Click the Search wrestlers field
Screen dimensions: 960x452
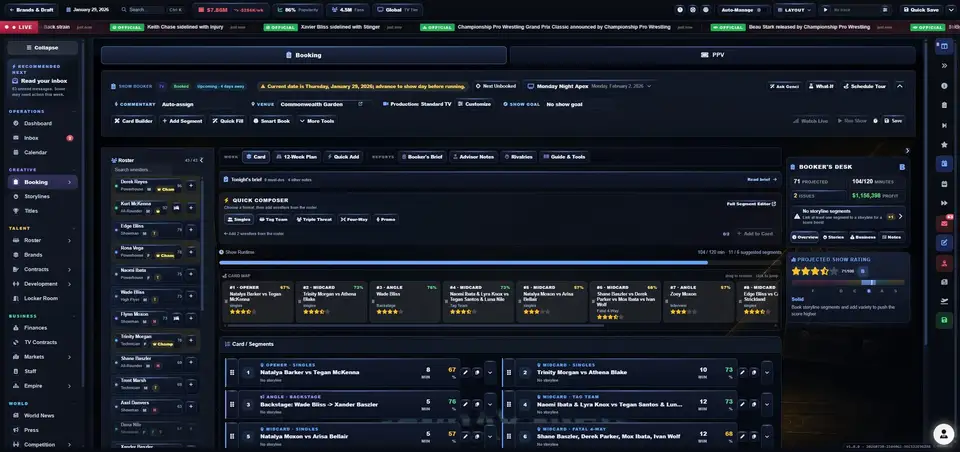coord(153,170)
